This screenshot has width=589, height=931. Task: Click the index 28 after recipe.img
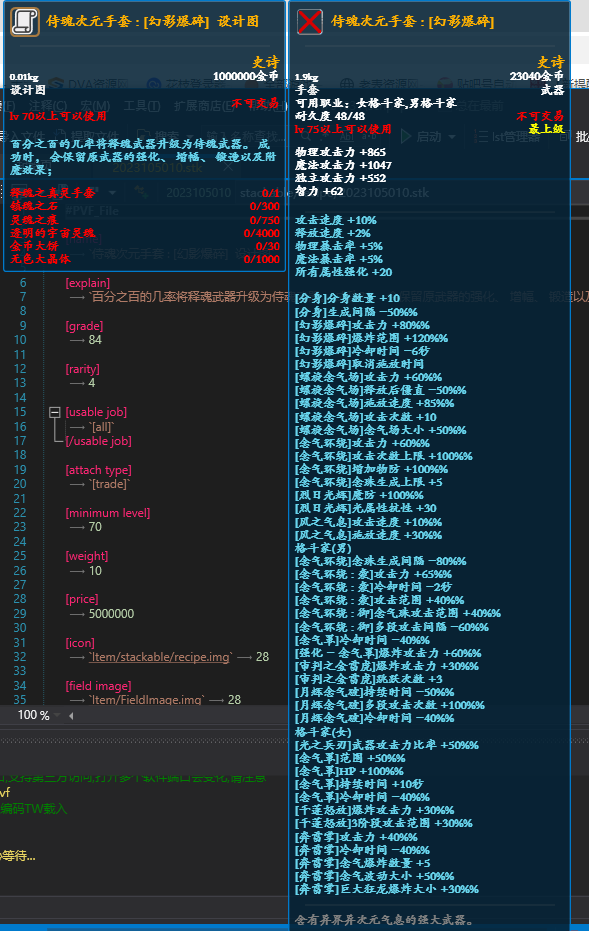click(262, 657)
